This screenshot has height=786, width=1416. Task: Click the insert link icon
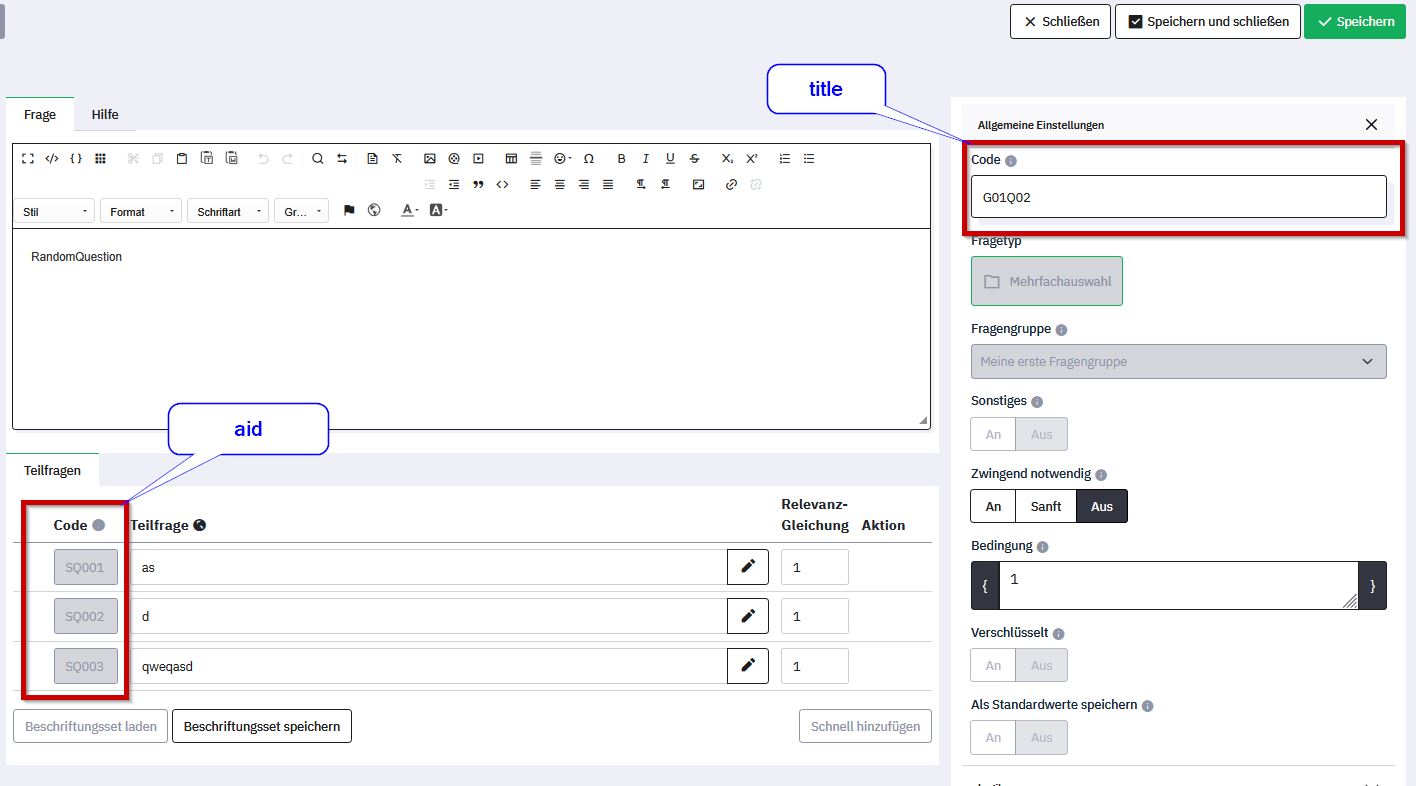(x=731, y=185)
